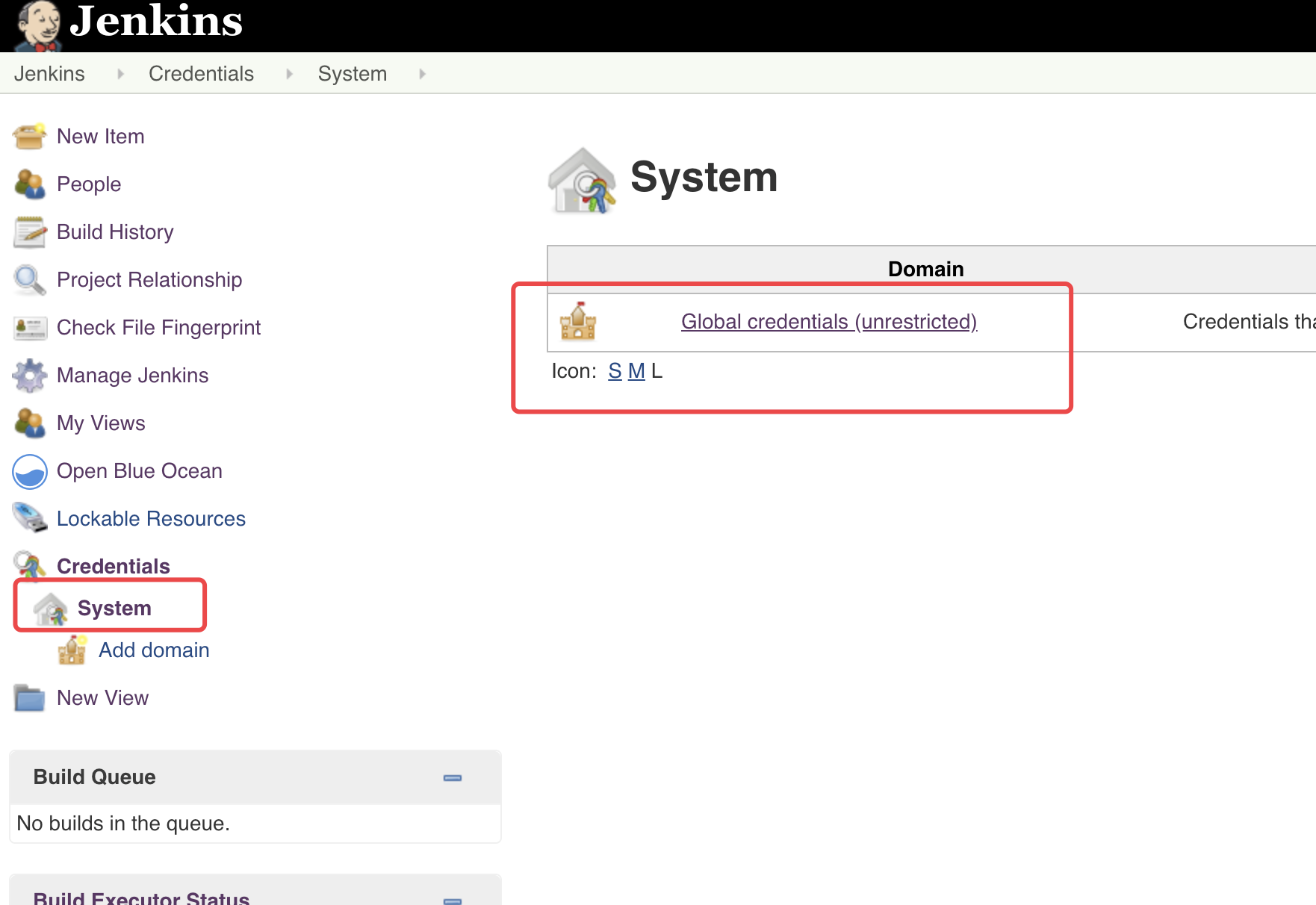Click the Add domain castle icon
The image size is (1316, 905).
click(x=72, y=650)
